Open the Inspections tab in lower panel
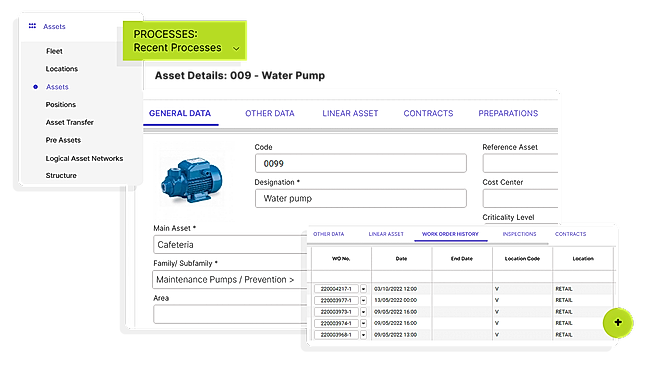The width and height of the screenshot is (654, 368). point(519,234)
